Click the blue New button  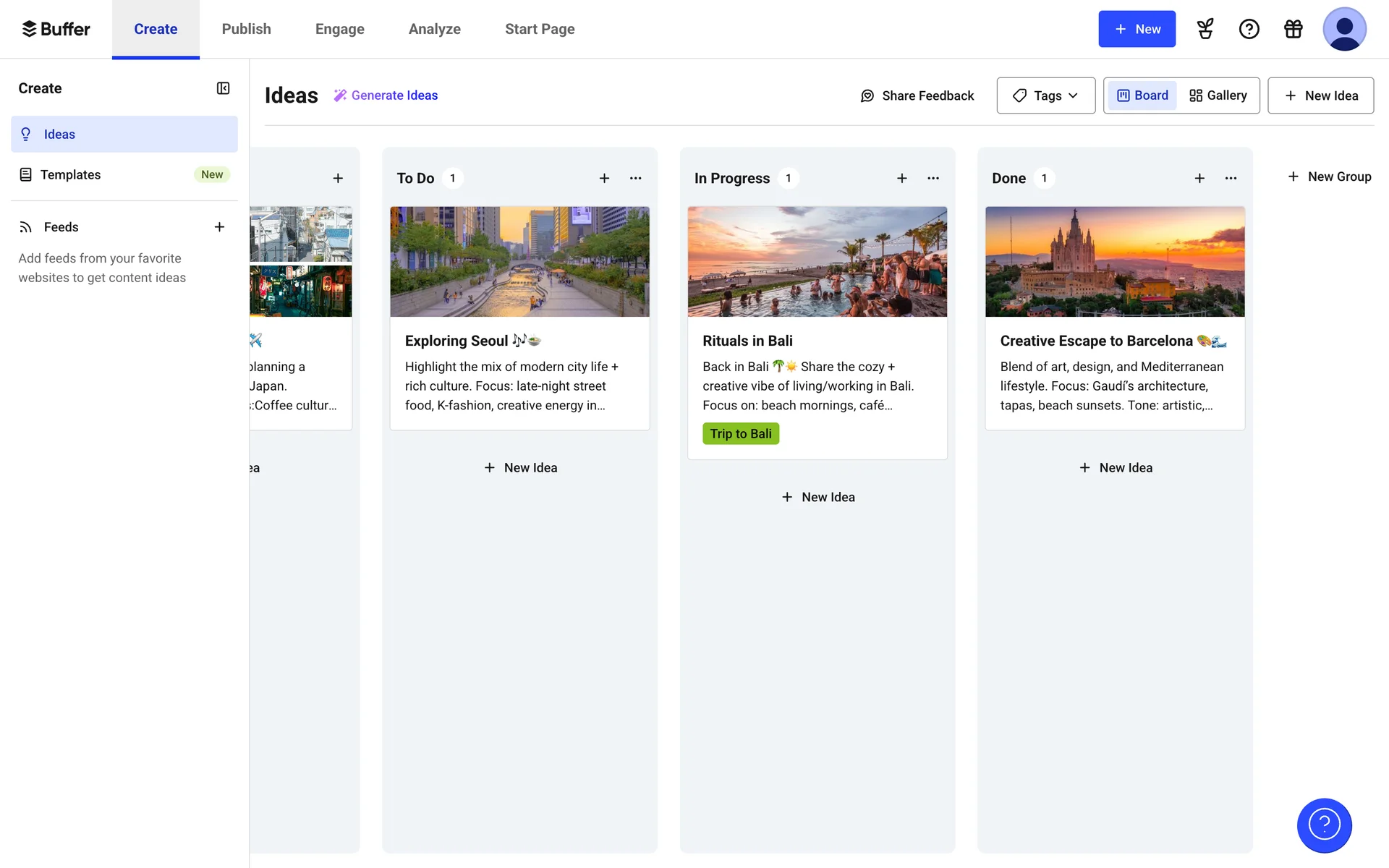(1137, 29)
